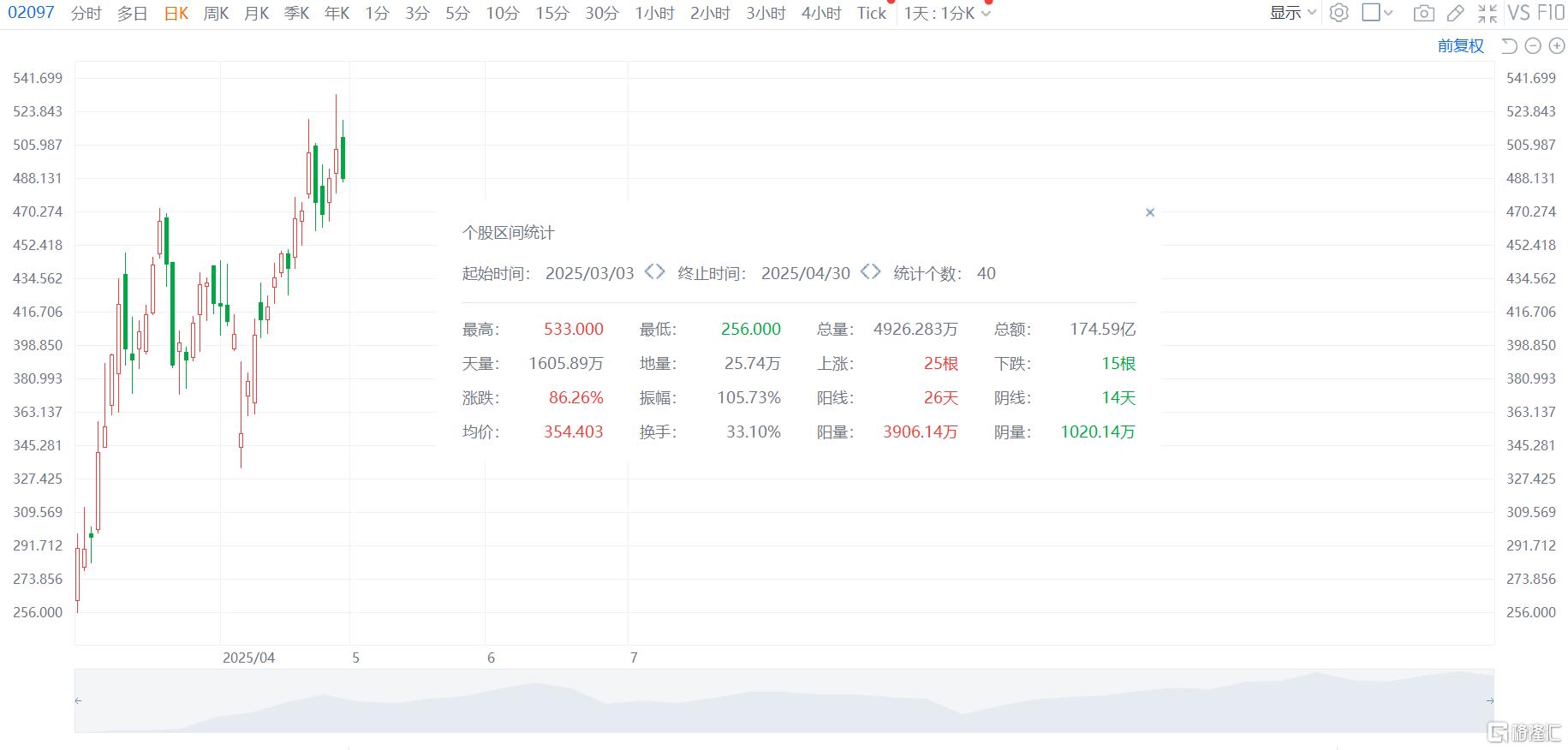This screenshot has height=750, width=1568.
Task: Click the 统计个数 value 40
Action: [987, 273]
